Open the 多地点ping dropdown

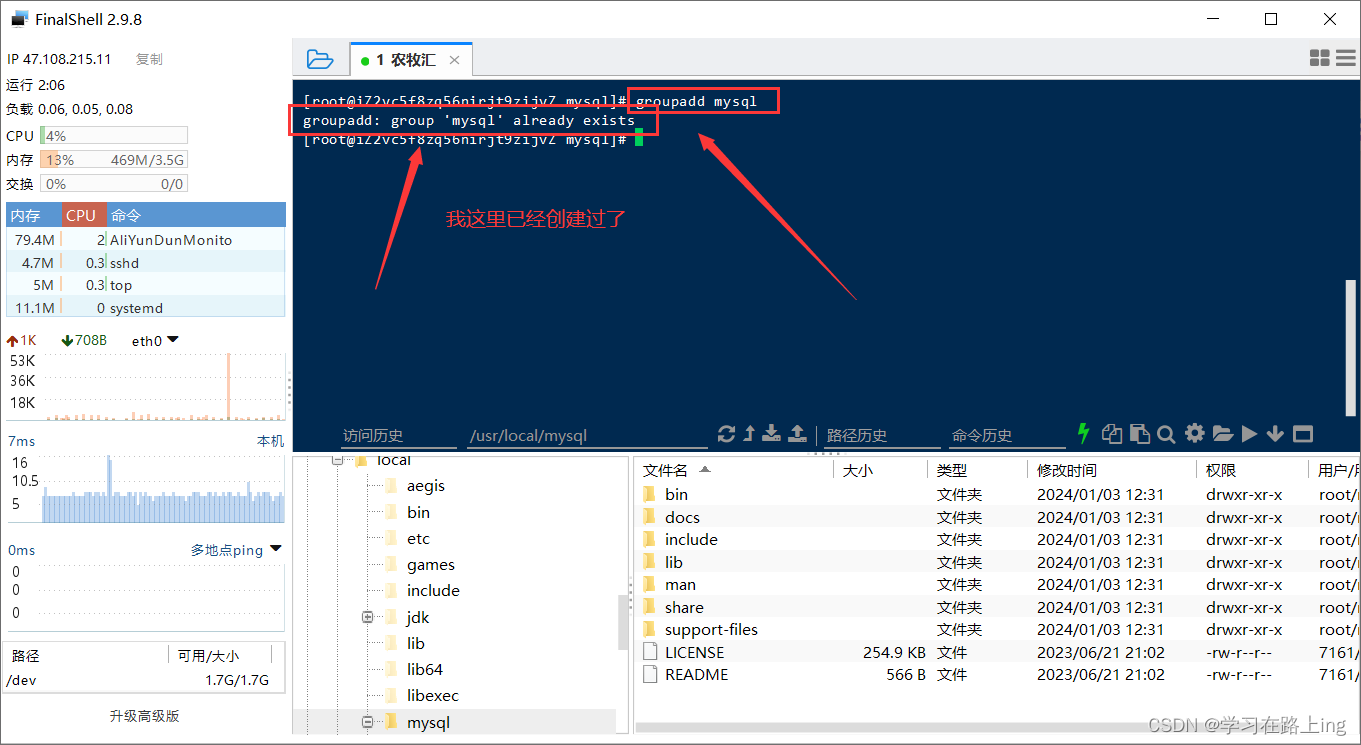pyautogui.click(x=236, y=550)
